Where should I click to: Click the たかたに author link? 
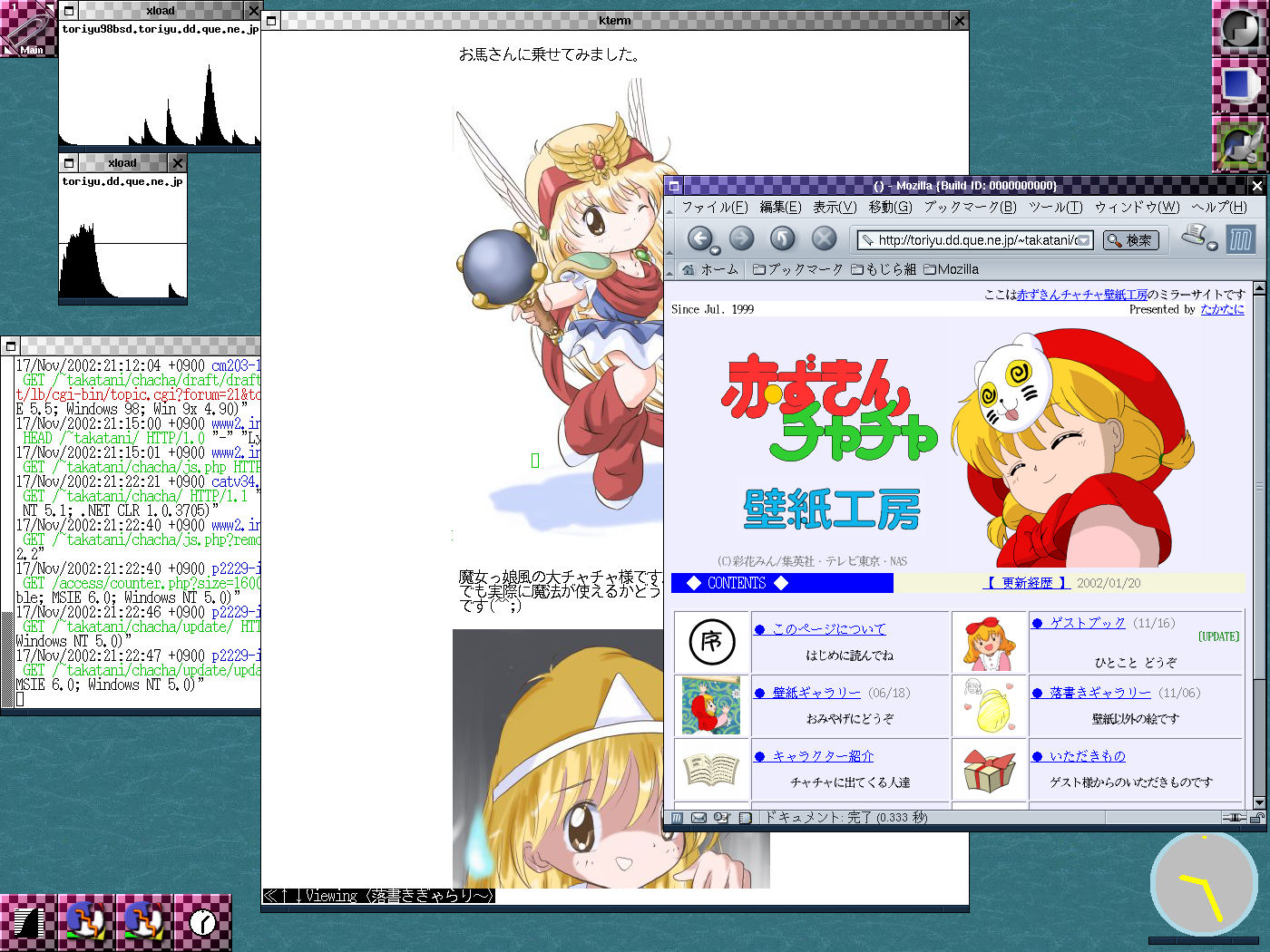click(1222, 309)
